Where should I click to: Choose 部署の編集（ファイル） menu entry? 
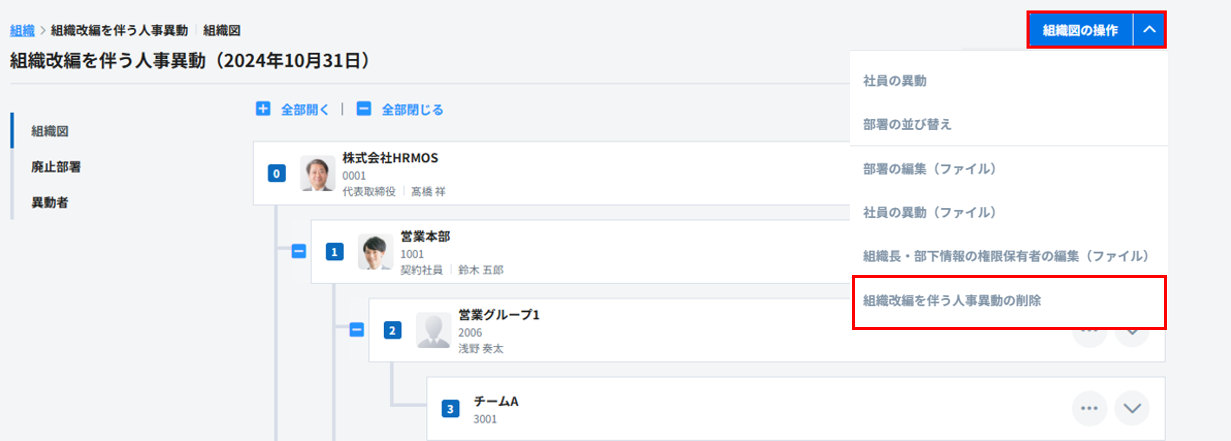tap(929, 169)
